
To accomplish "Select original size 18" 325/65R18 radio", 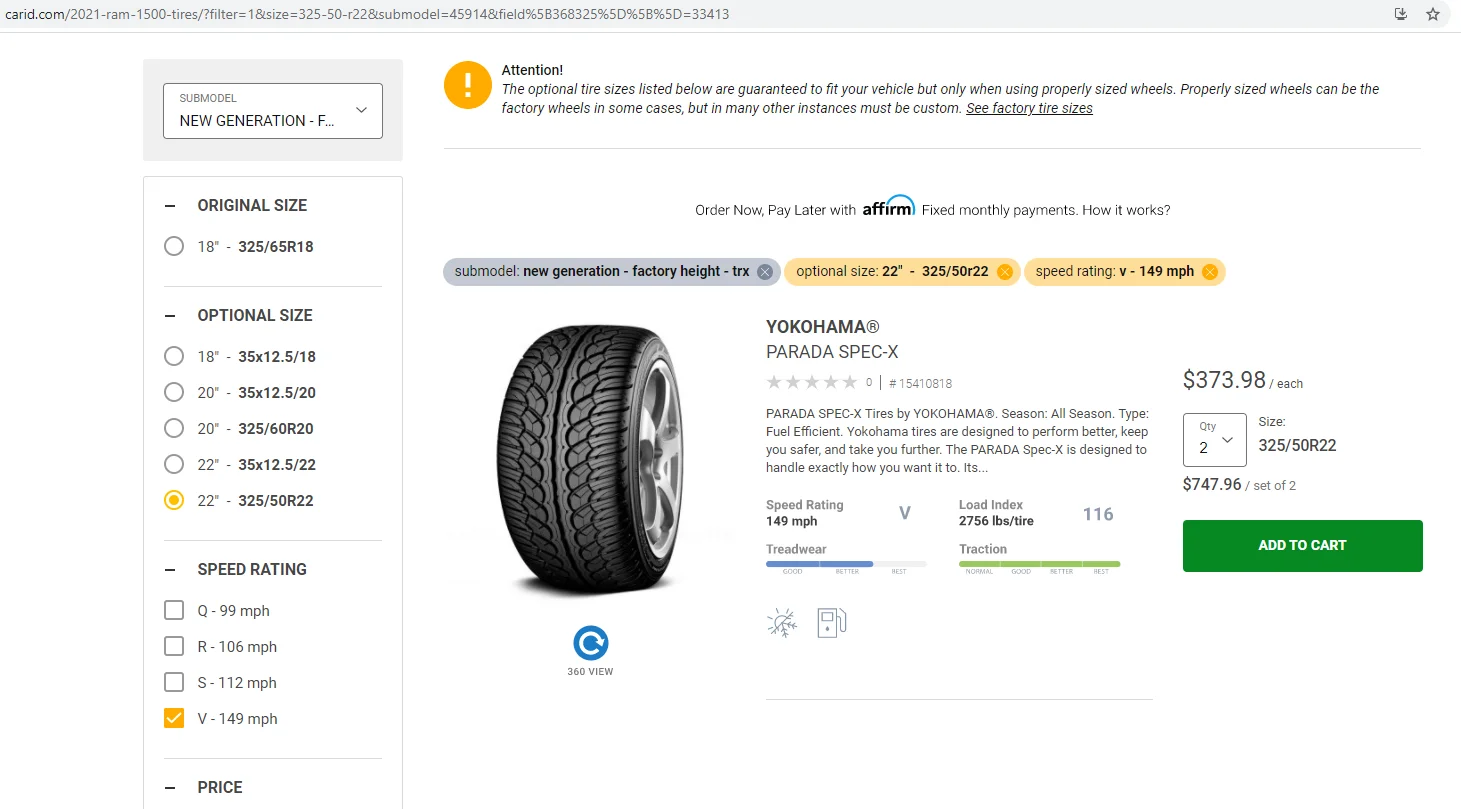I will point(174,247).
